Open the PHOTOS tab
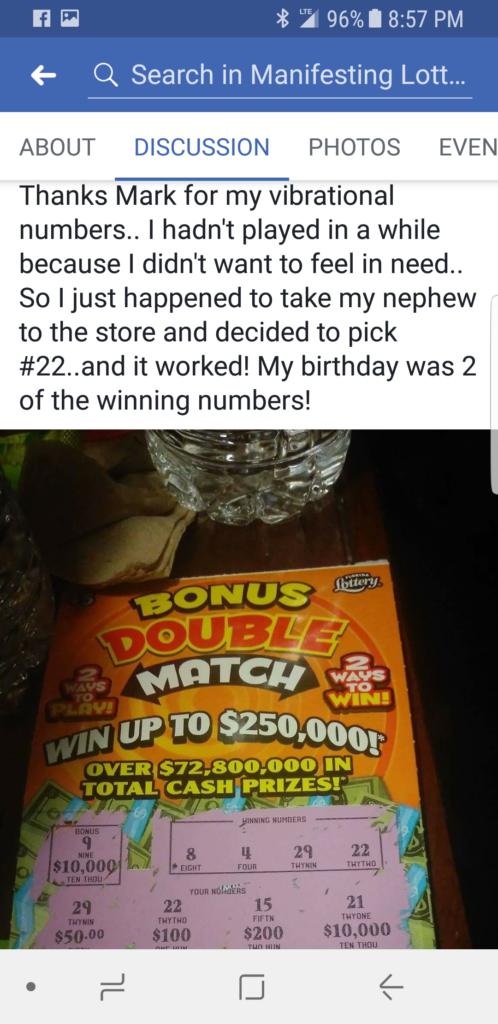Image resolution: width=498 pixels, height=1024 pixels. tap(354, 147)
